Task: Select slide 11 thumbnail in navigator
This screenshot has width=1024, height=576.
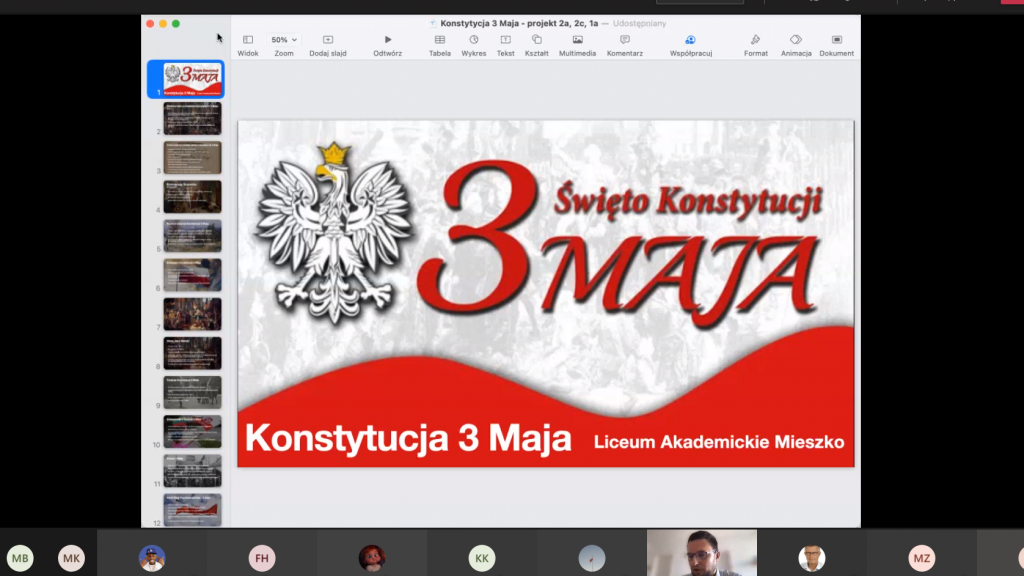Action: pyautogui.click(x=192, y=471)
